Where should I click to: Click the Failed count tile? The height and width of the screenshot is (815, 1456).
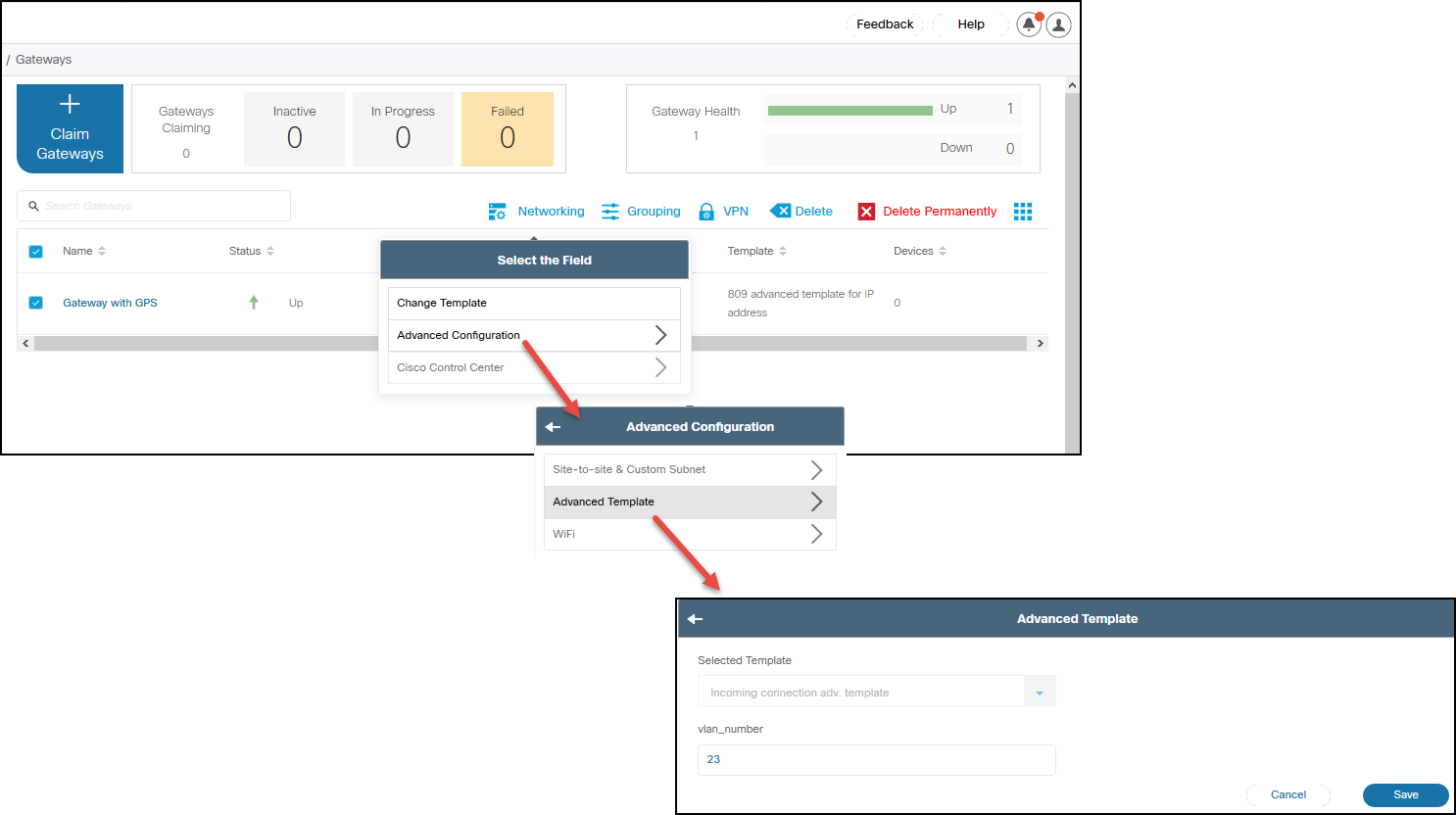[508, 129]
